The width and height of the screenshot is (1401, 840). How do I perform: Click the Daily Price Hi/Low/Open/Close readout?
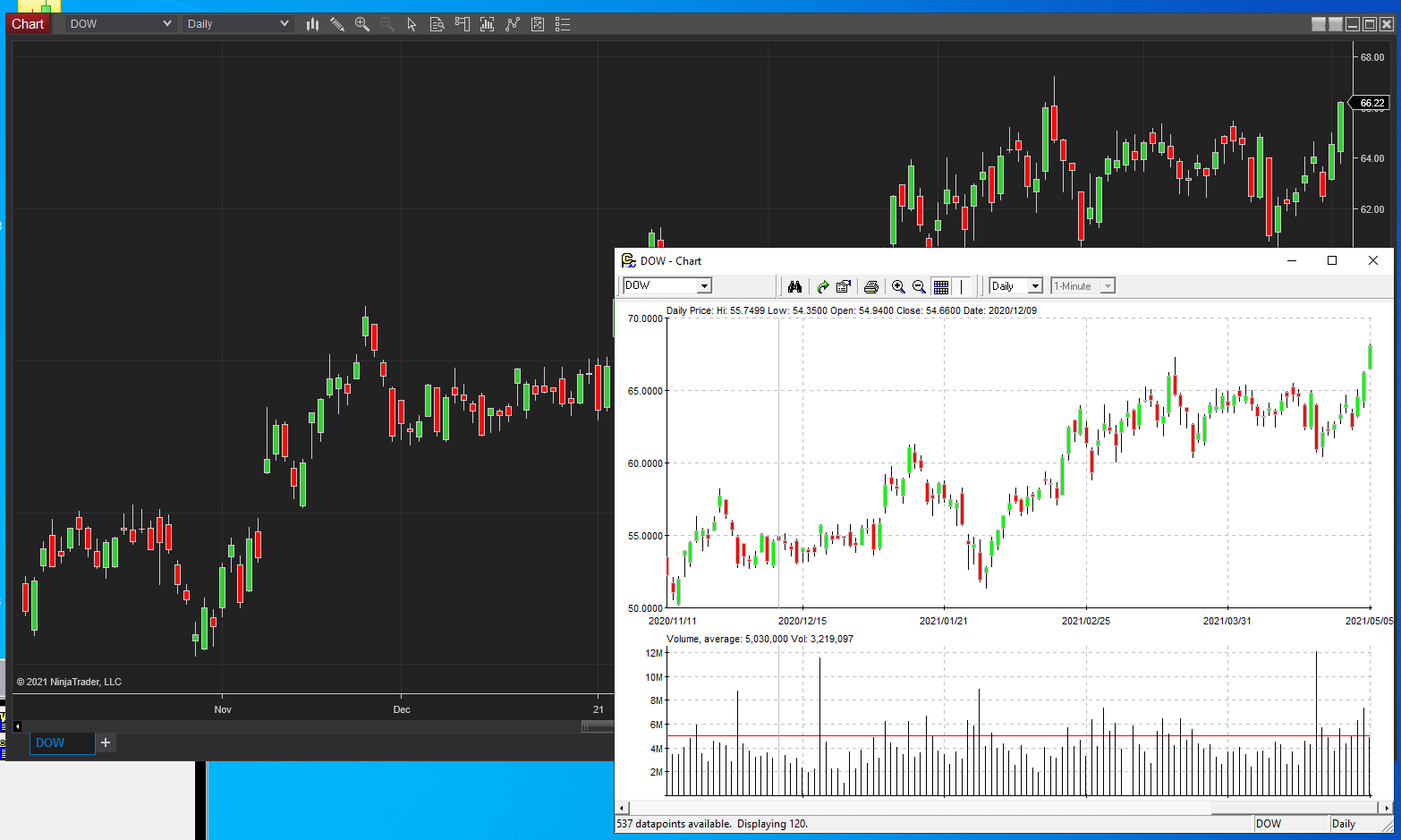pyautogui.click(x=852, y=310)
